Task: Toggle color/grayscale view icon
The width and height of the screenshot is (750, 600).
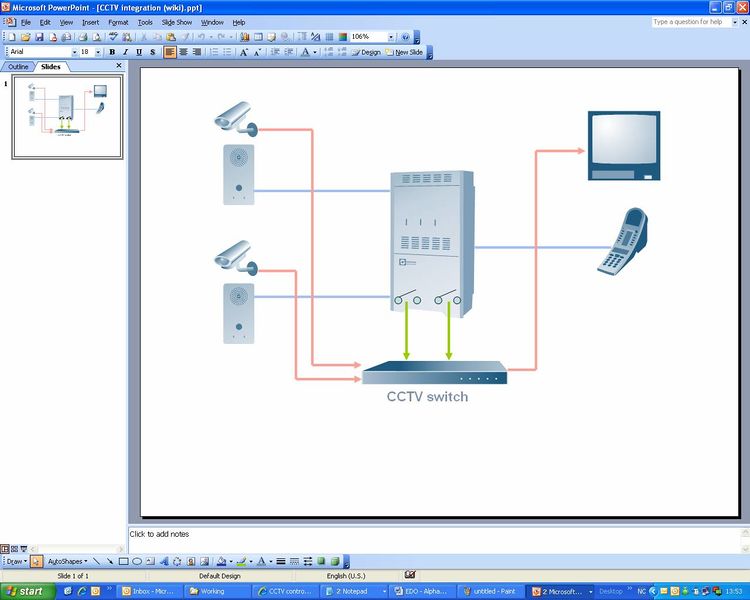Action: tap(343, 37)
